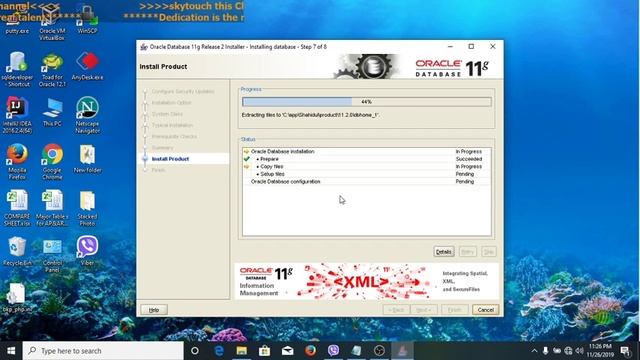This screenshot has height=360, width=640.
Task: Click the disabled Next button
Action: tap(424, 310)
